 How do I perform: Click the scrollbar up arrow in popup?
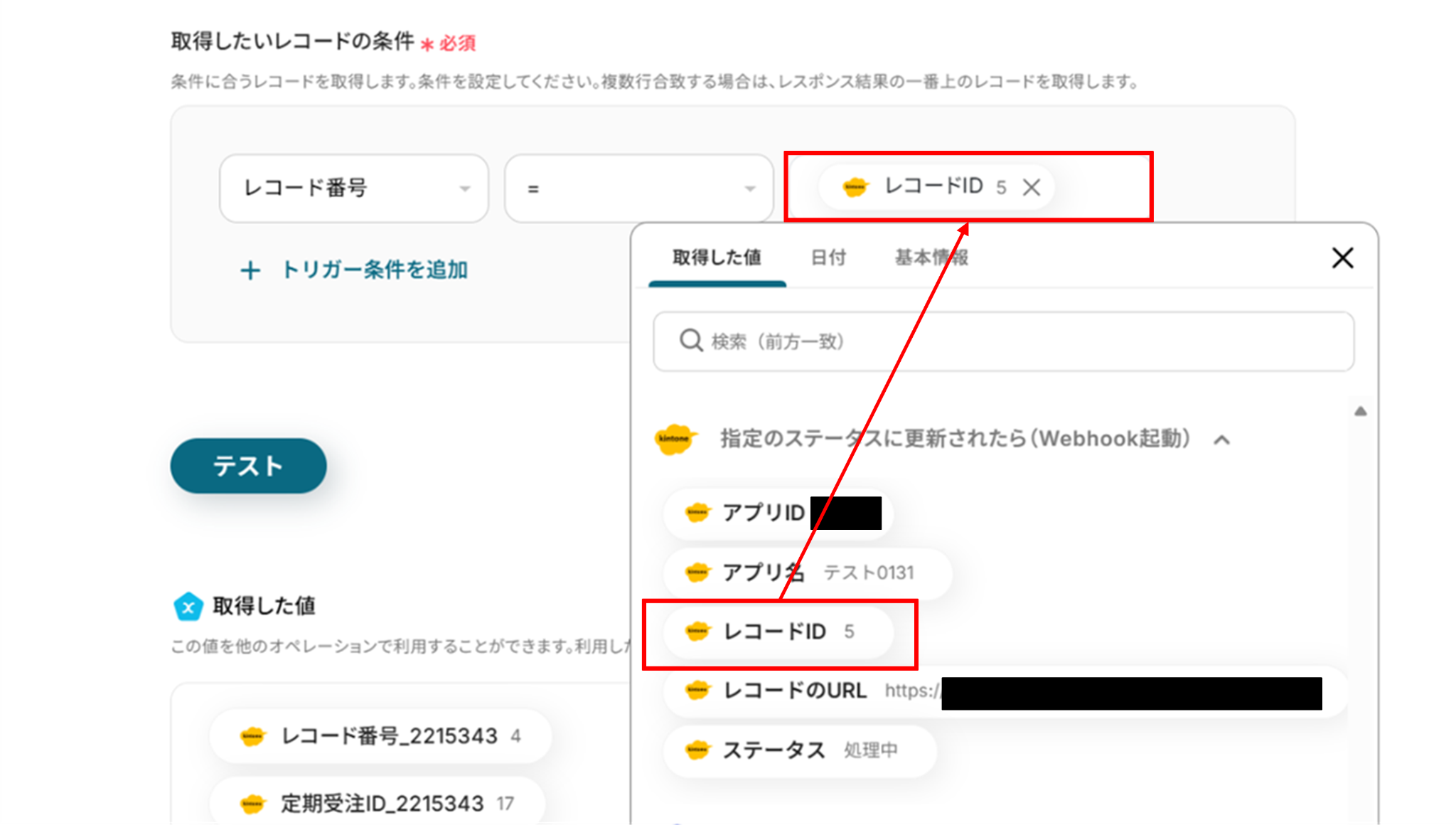tap(1360, 411)
